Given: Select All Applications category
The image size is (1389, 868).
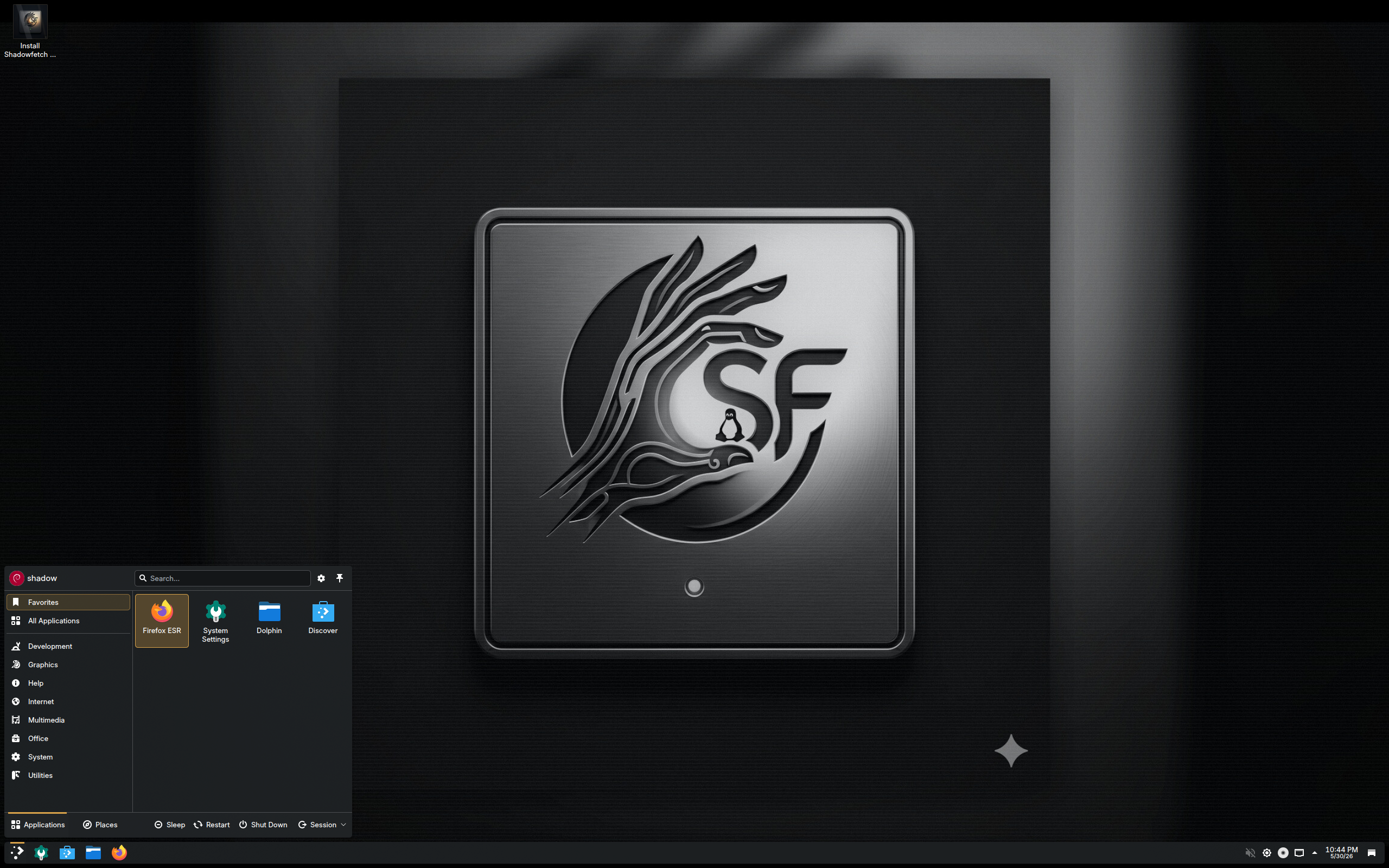Looking at the screenshot, I should [68, 621].
